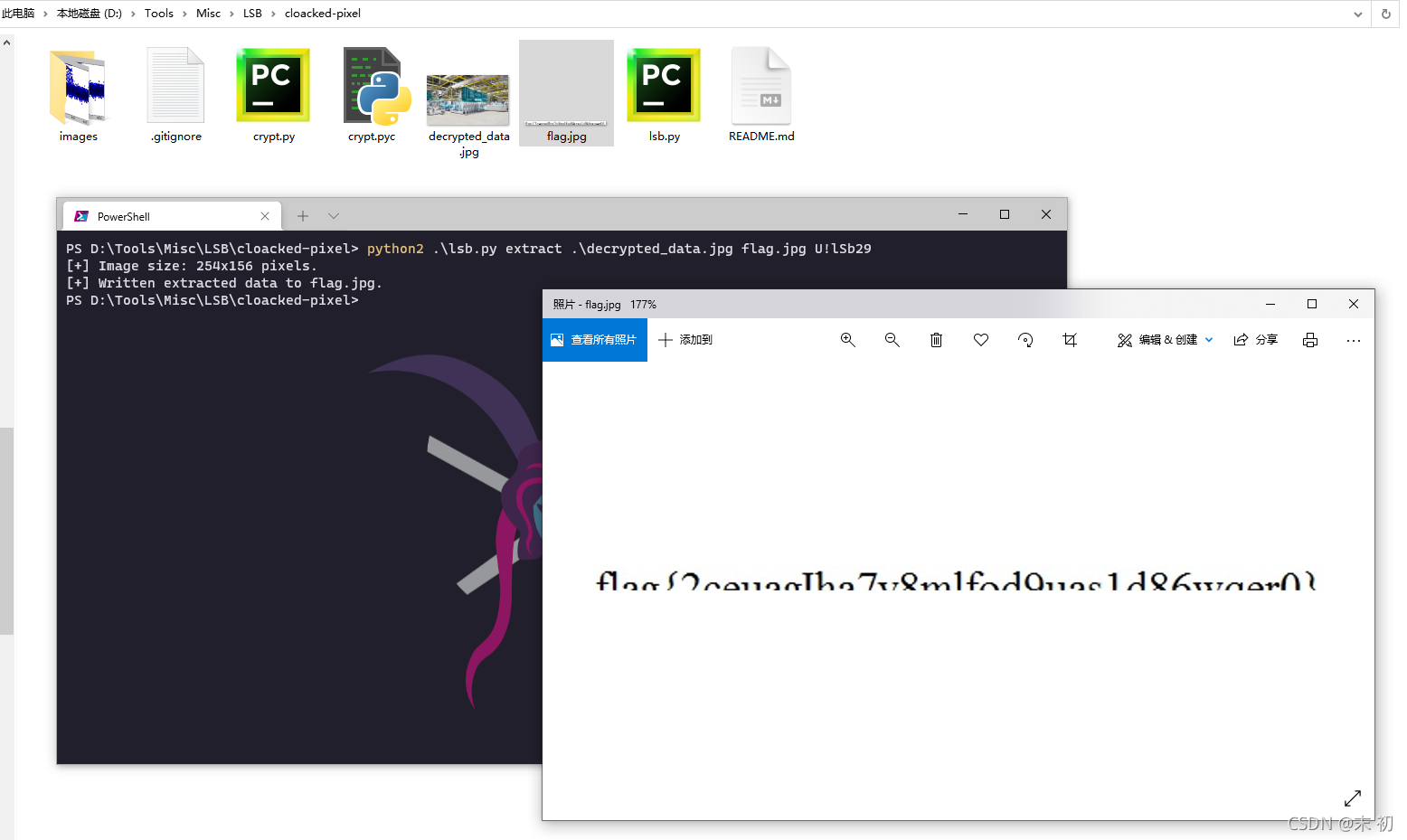Viewport: 1407px width, 840px height.
Task: Click the 'Written extracted data to flag.jpg.' line
Action: pos(224,283)
